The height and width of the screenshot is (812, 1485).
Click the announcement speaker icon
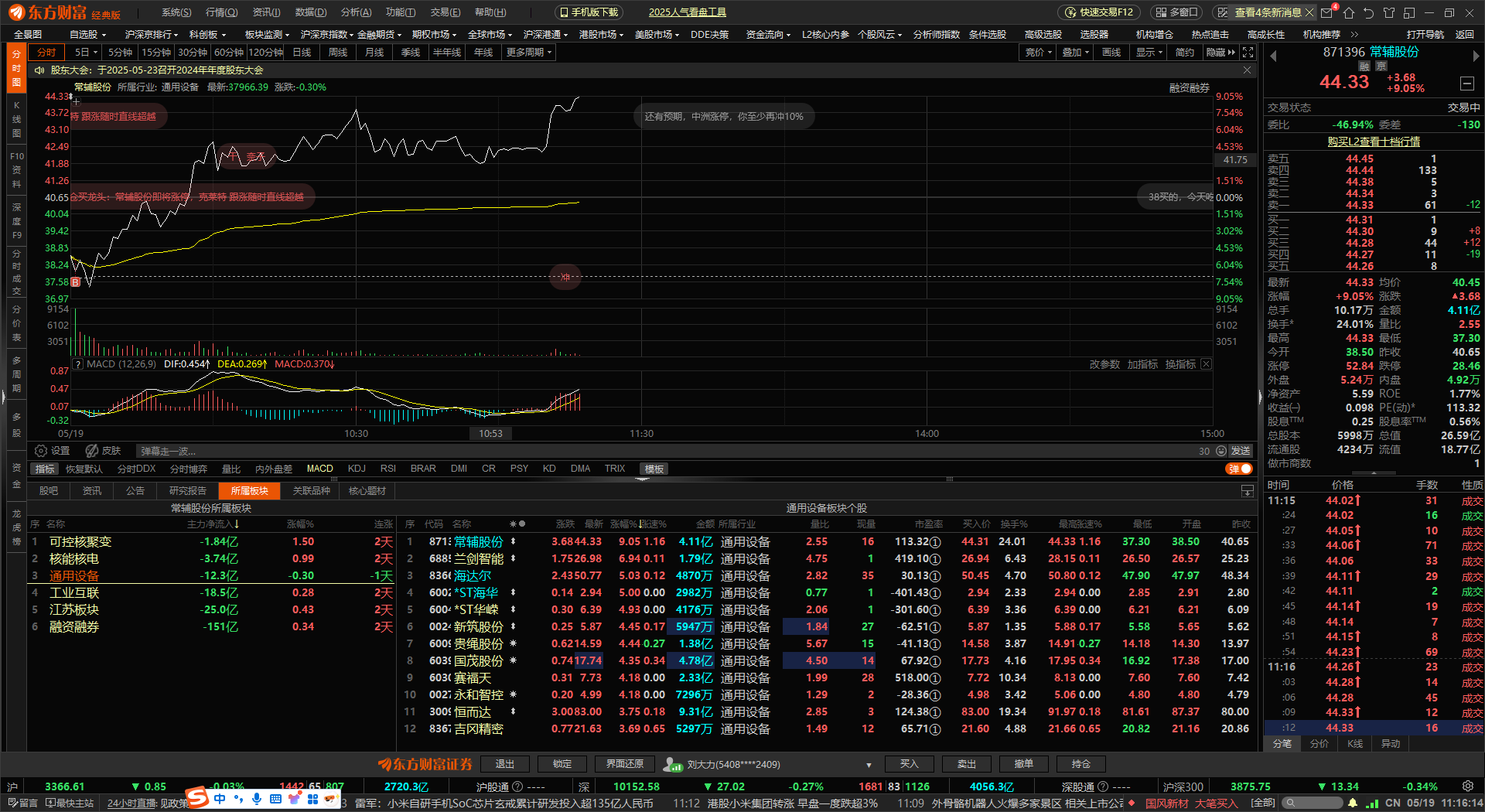click(39, 70)
